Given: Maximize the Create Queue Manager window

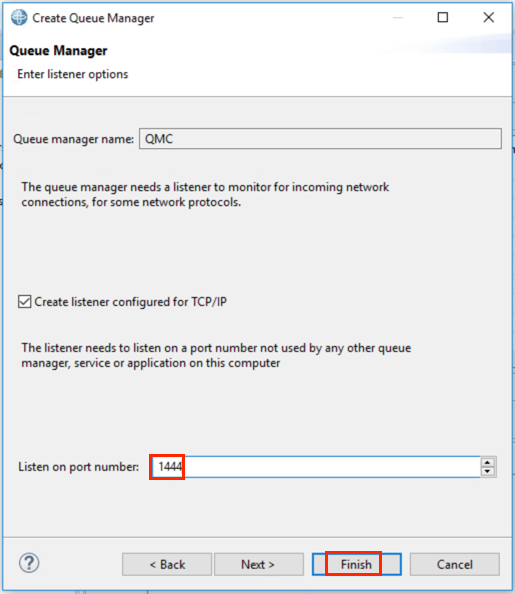Looking at the screenshot, I should pos(443,17).
